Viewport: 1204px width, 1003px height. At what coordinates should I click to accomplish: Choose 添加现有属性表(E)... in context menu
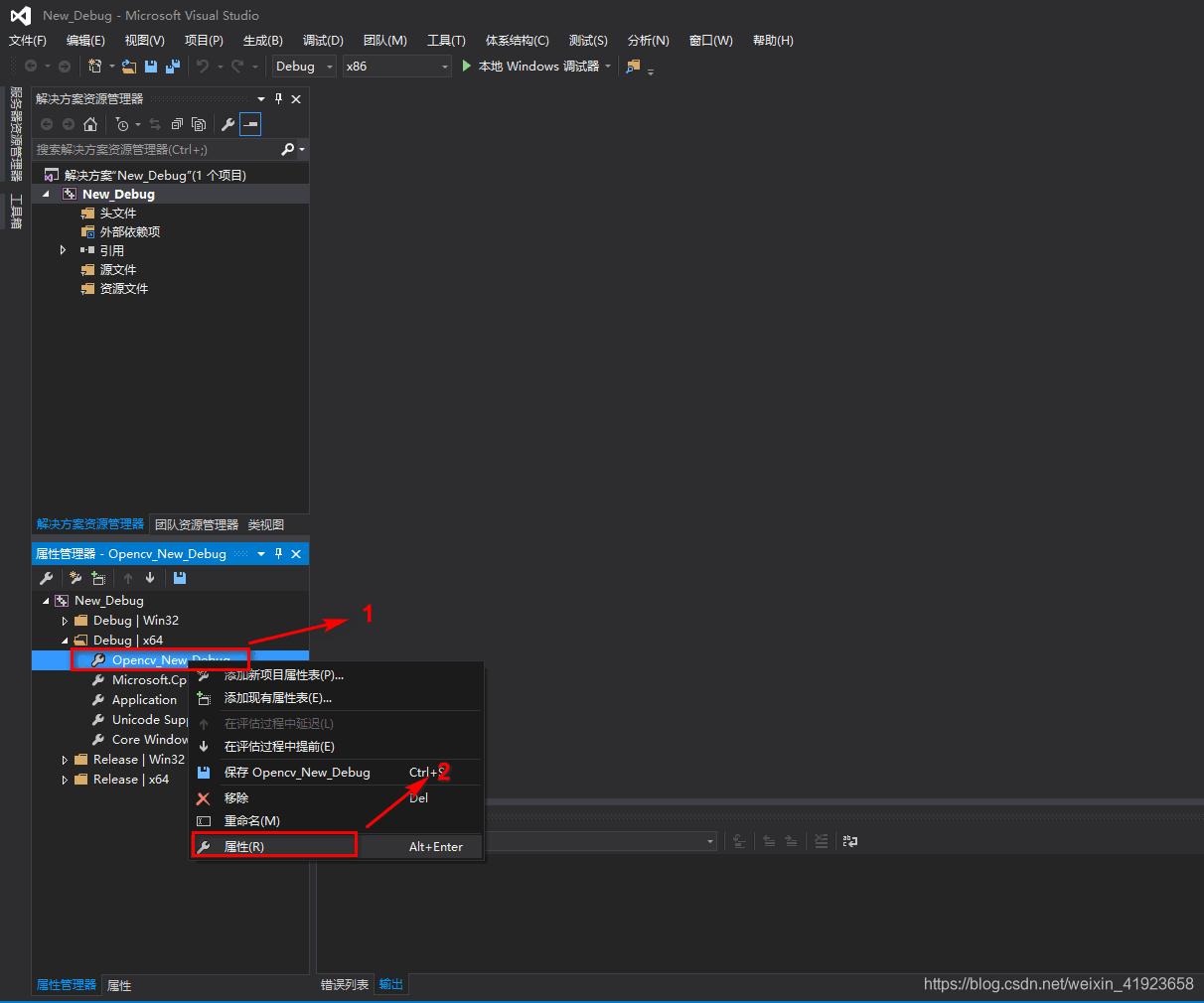click(x=337, y=698)
